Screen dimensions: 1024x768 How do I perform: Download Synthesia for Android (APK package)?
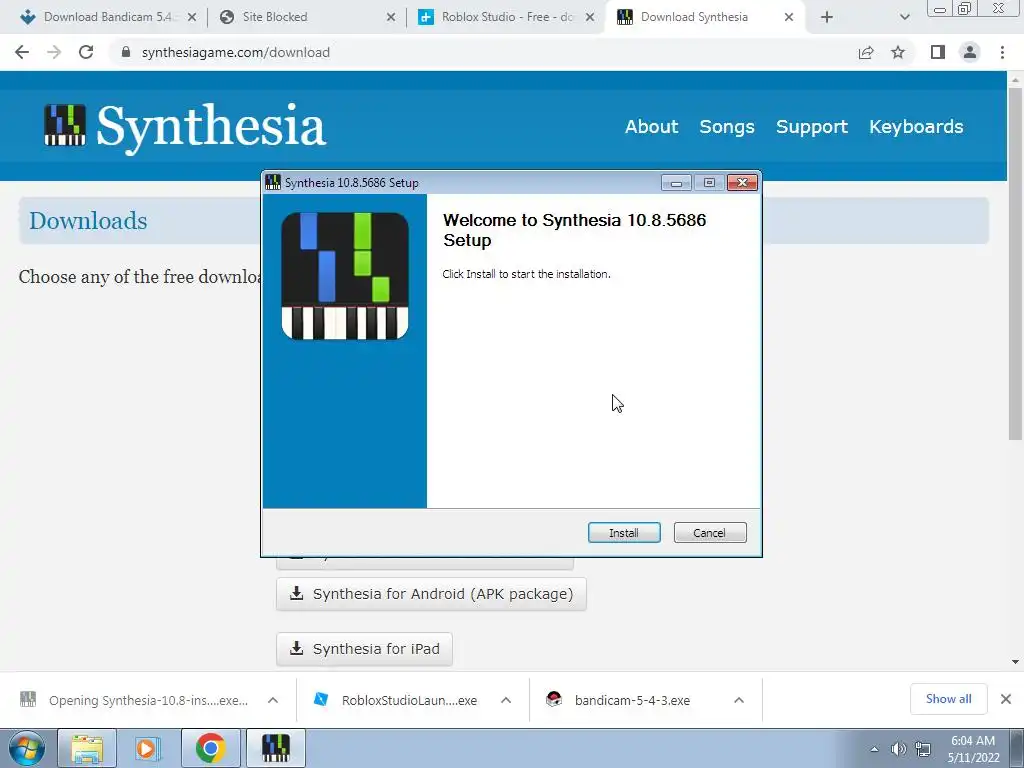tap(431, 594)
